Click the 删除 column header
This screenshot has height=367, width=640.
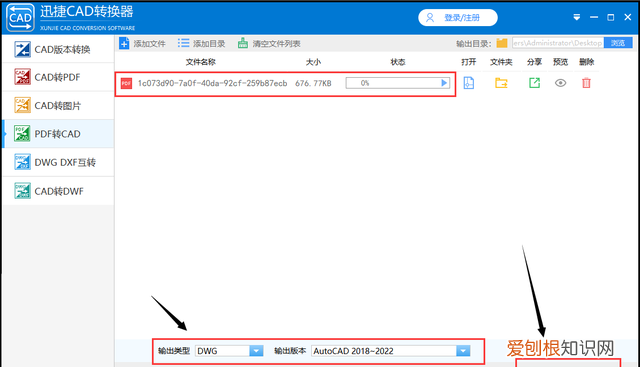click(587, 62)
